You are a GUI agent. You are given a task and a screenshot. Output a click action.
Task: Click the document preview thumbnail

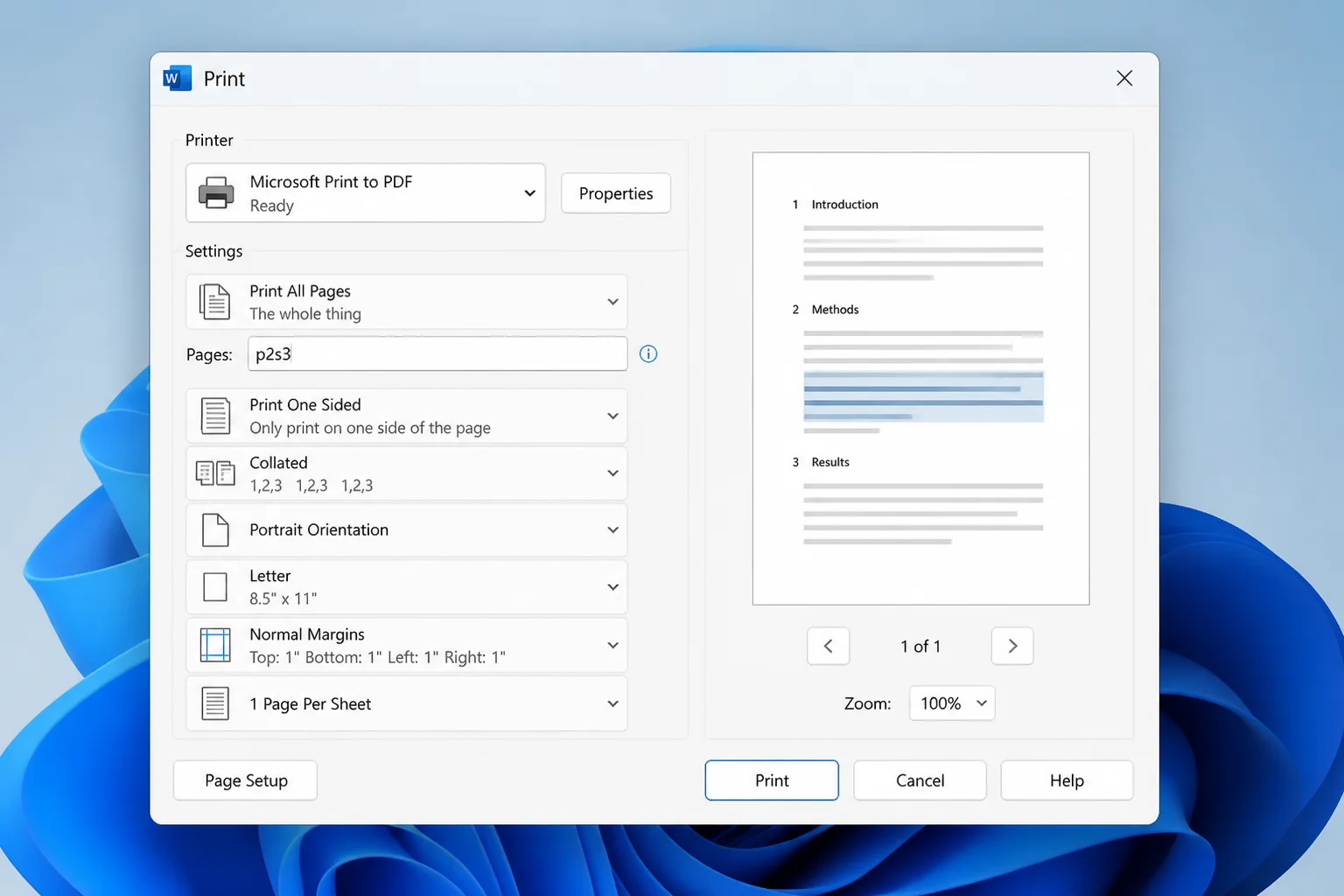[920, 378]
